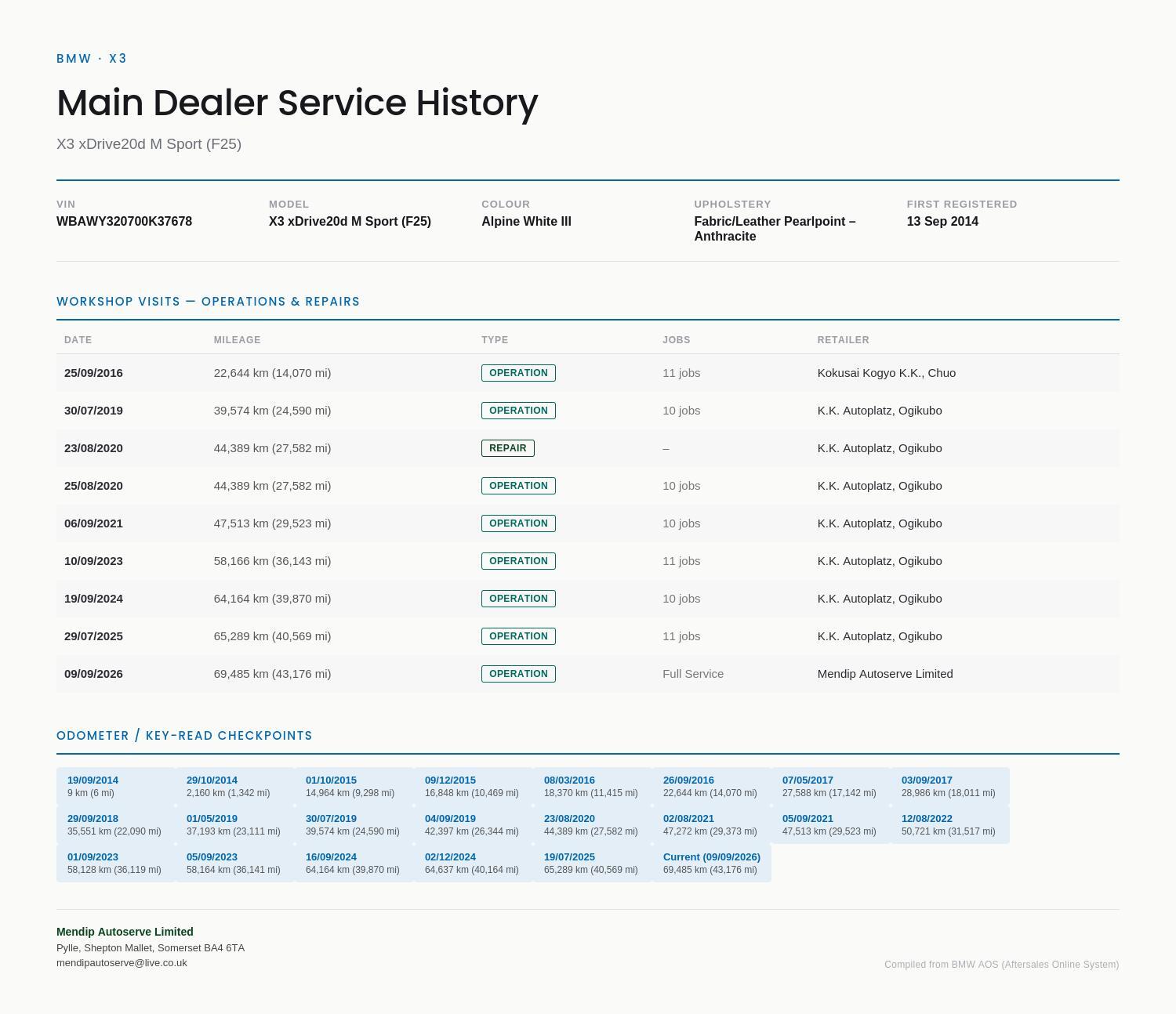Click the 01/10/2015 checkpoint card
Viewport: 1176px width, 1014px height.
point(354,787)
